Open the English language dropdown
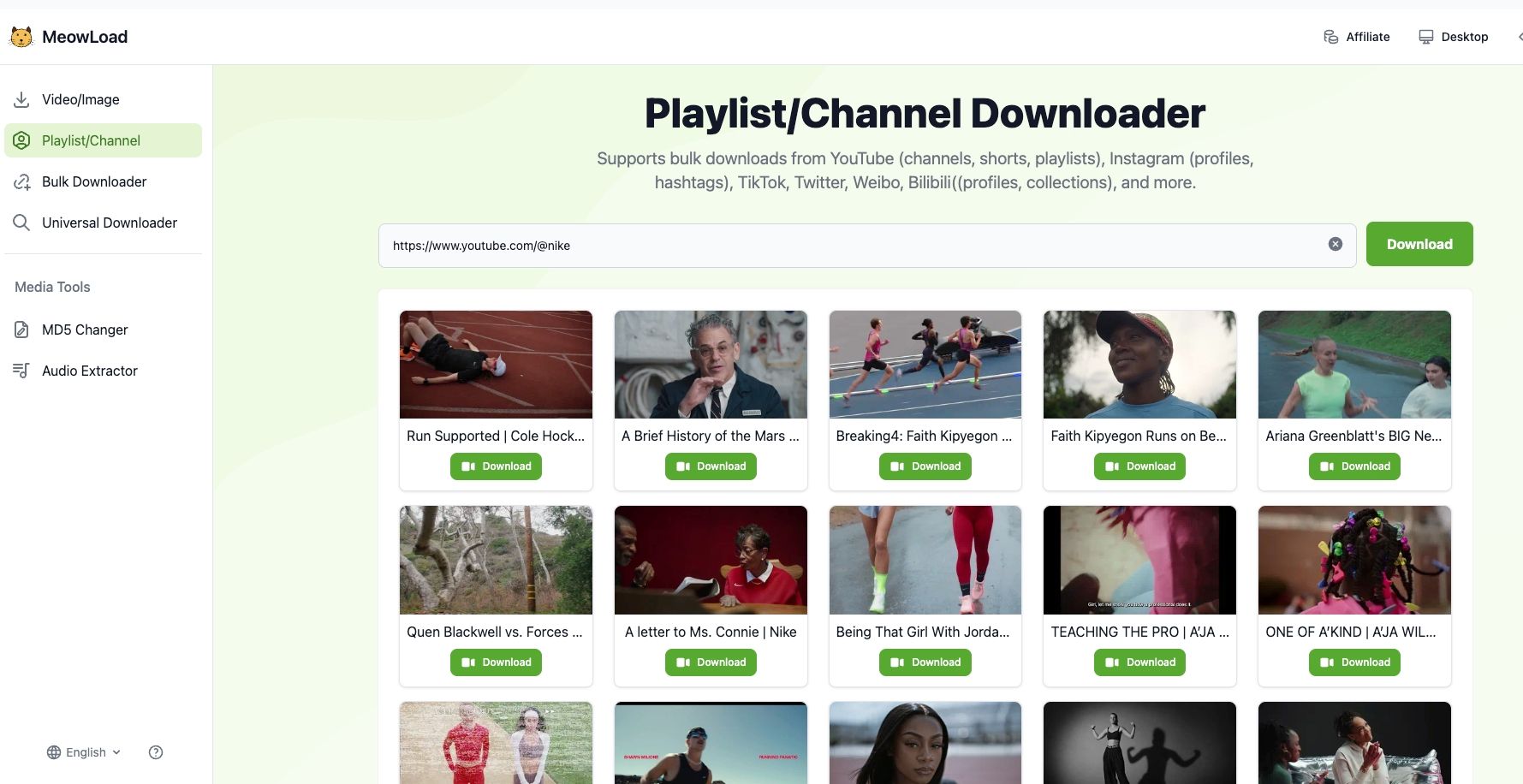The image size is (1523, 784). pos(84,752)
